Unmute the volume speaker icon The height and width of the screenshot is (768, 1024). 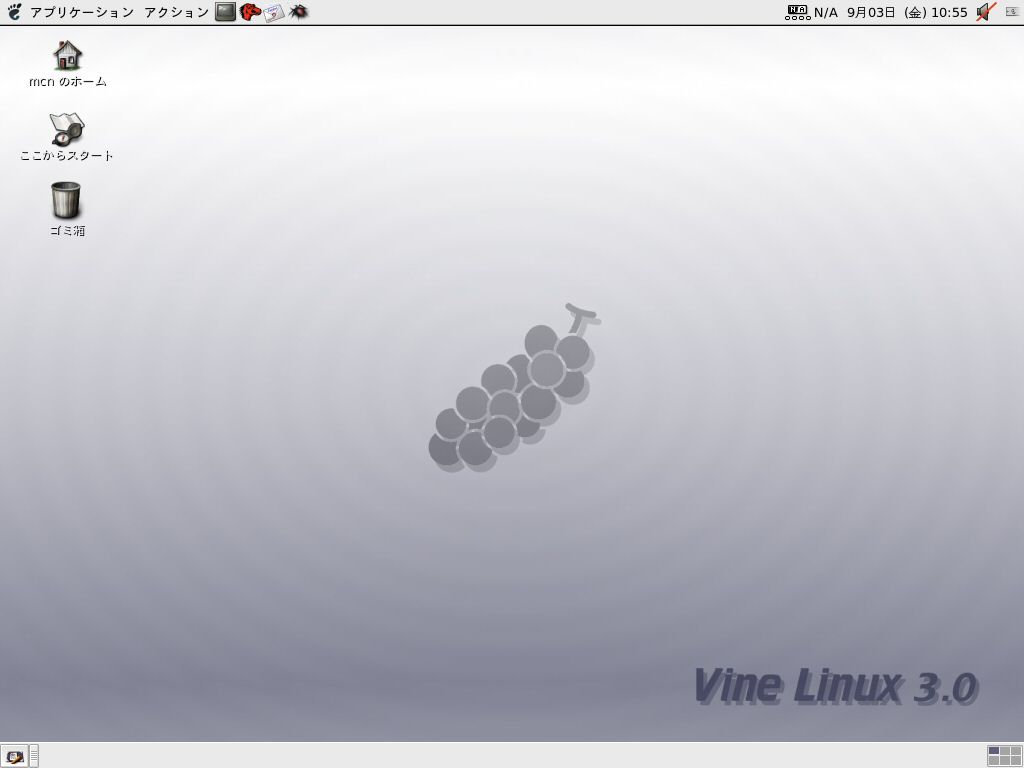[986, 12]
